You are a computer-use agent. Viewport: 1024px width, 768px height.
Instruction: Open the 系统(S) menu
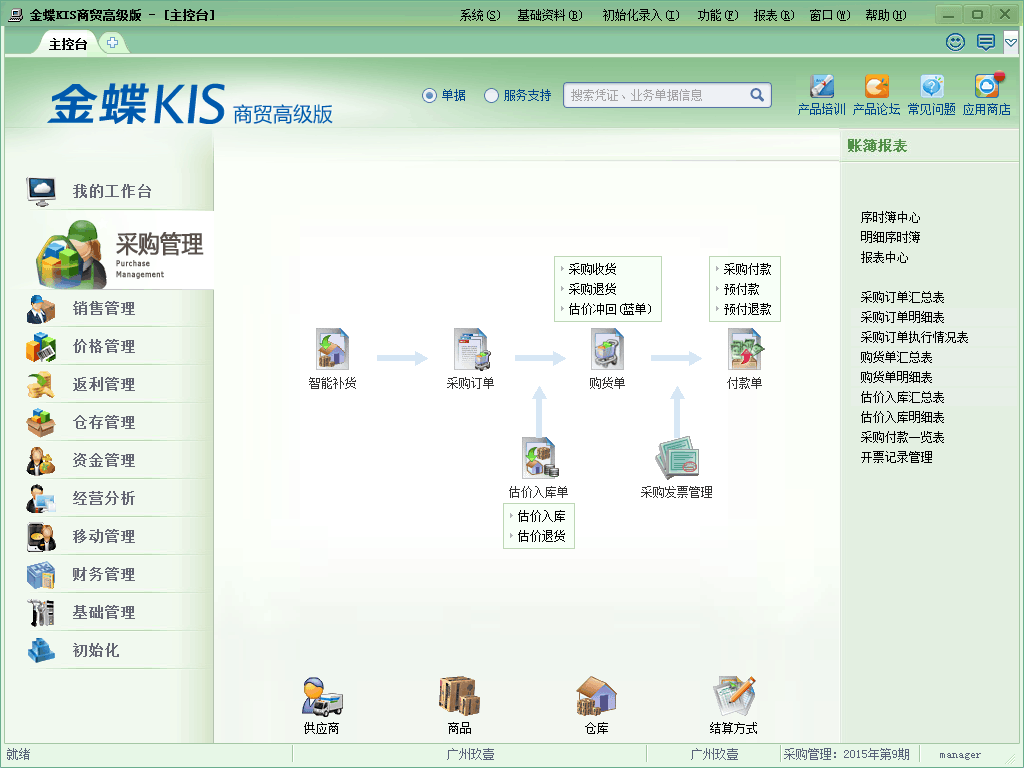479,15
